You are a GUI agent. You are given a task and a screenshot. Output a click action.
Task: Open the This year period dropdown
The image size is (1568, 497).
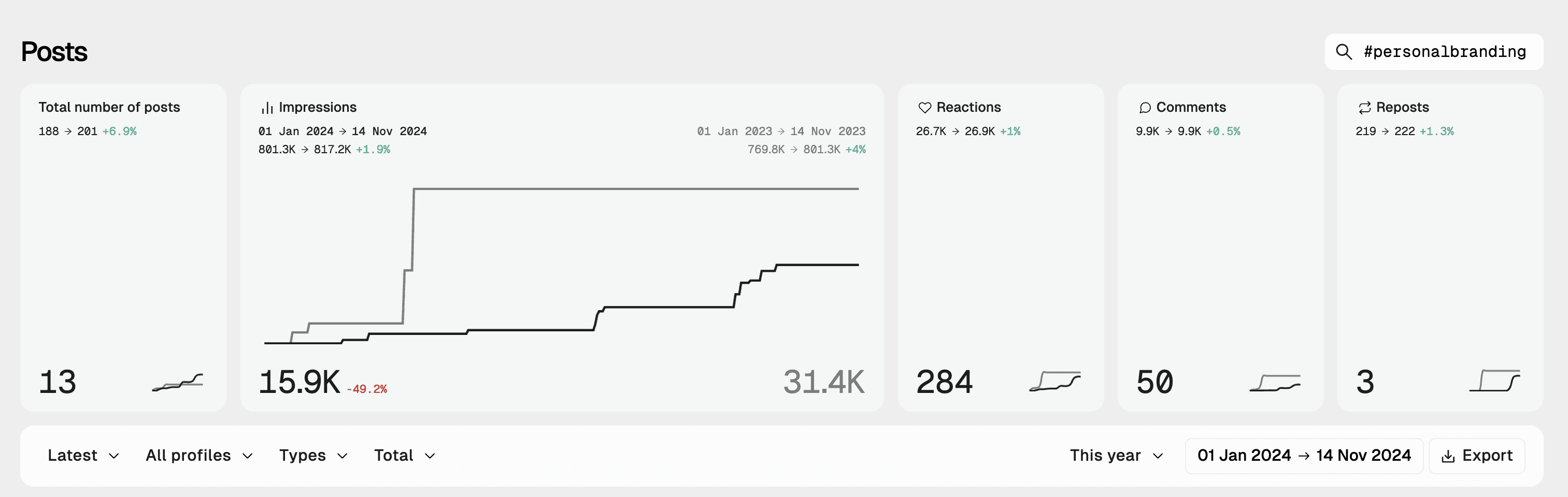[1116, 456]
